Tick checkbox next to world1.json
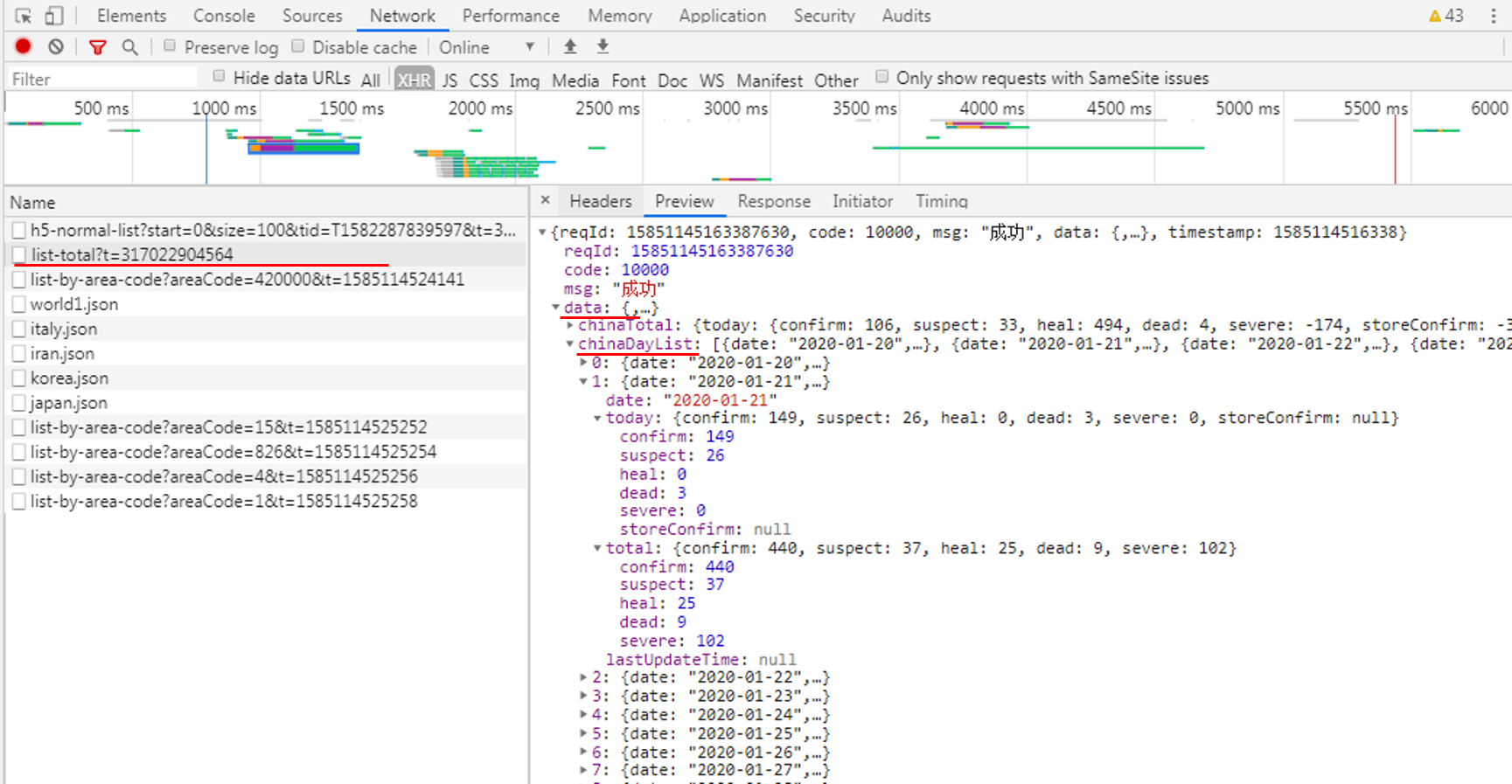 (18, 304)
